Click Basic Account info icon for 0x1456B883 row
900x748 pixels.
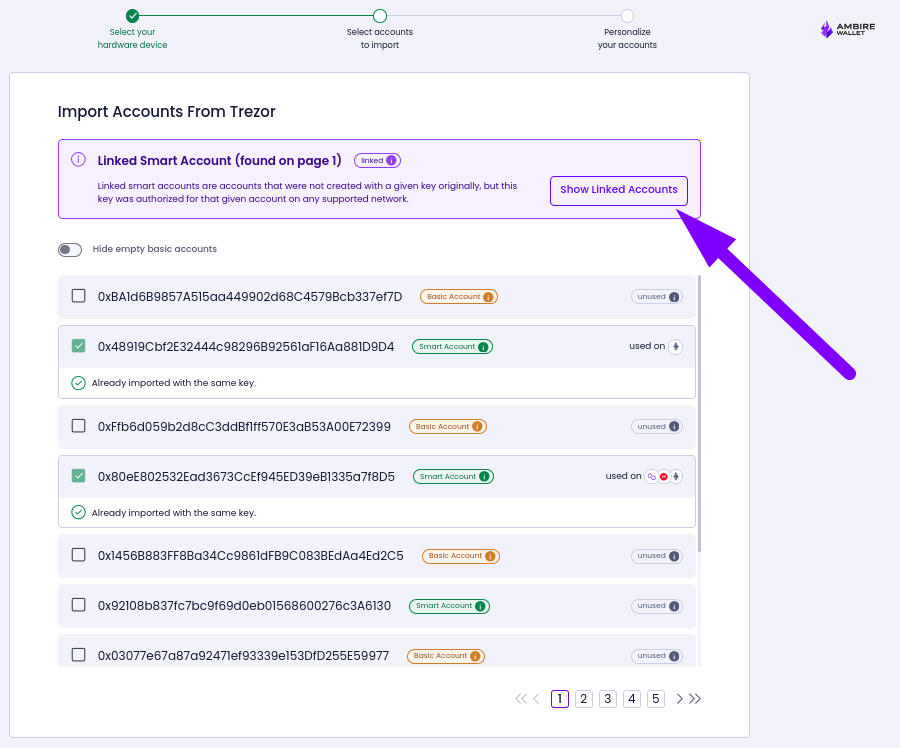pyautogui.click(x=490, y=556)
